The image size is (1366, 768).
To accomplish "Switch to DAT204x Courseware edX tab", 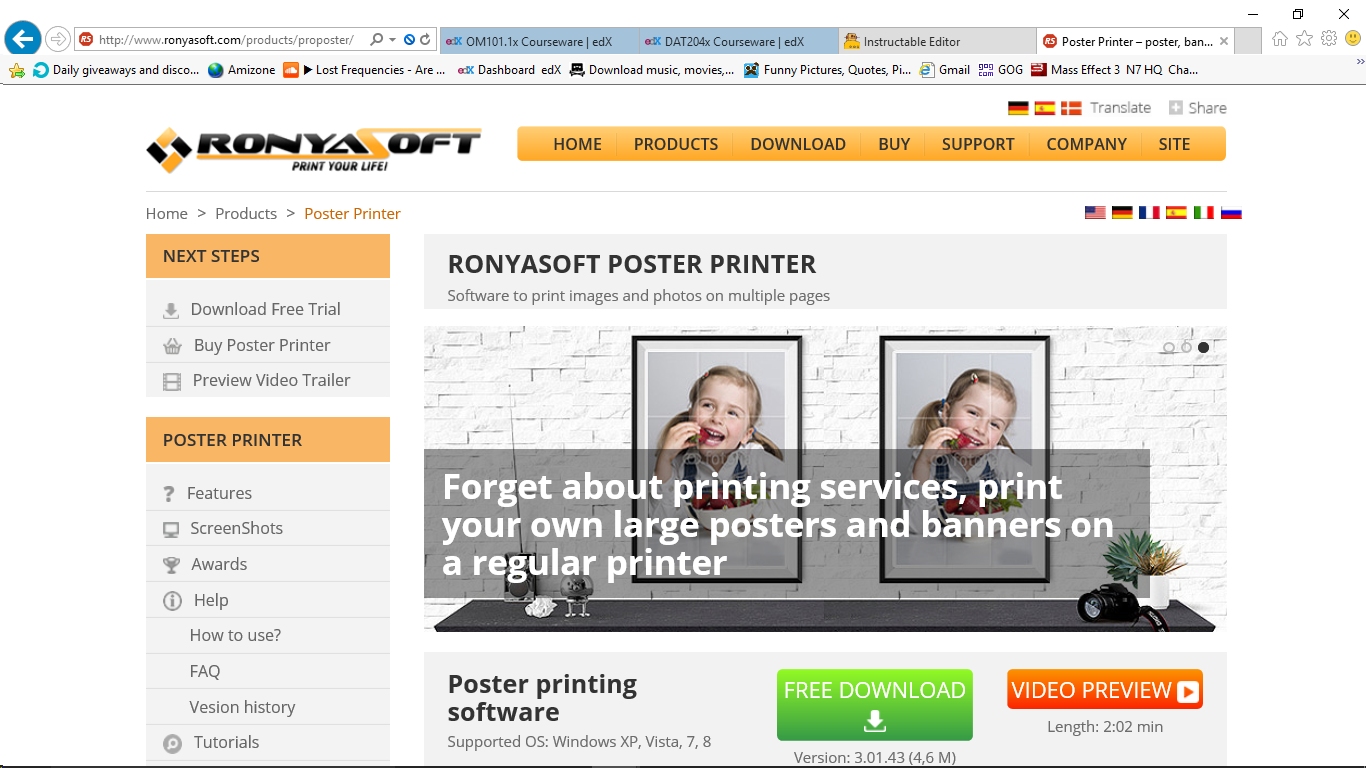I will [738, 41].
